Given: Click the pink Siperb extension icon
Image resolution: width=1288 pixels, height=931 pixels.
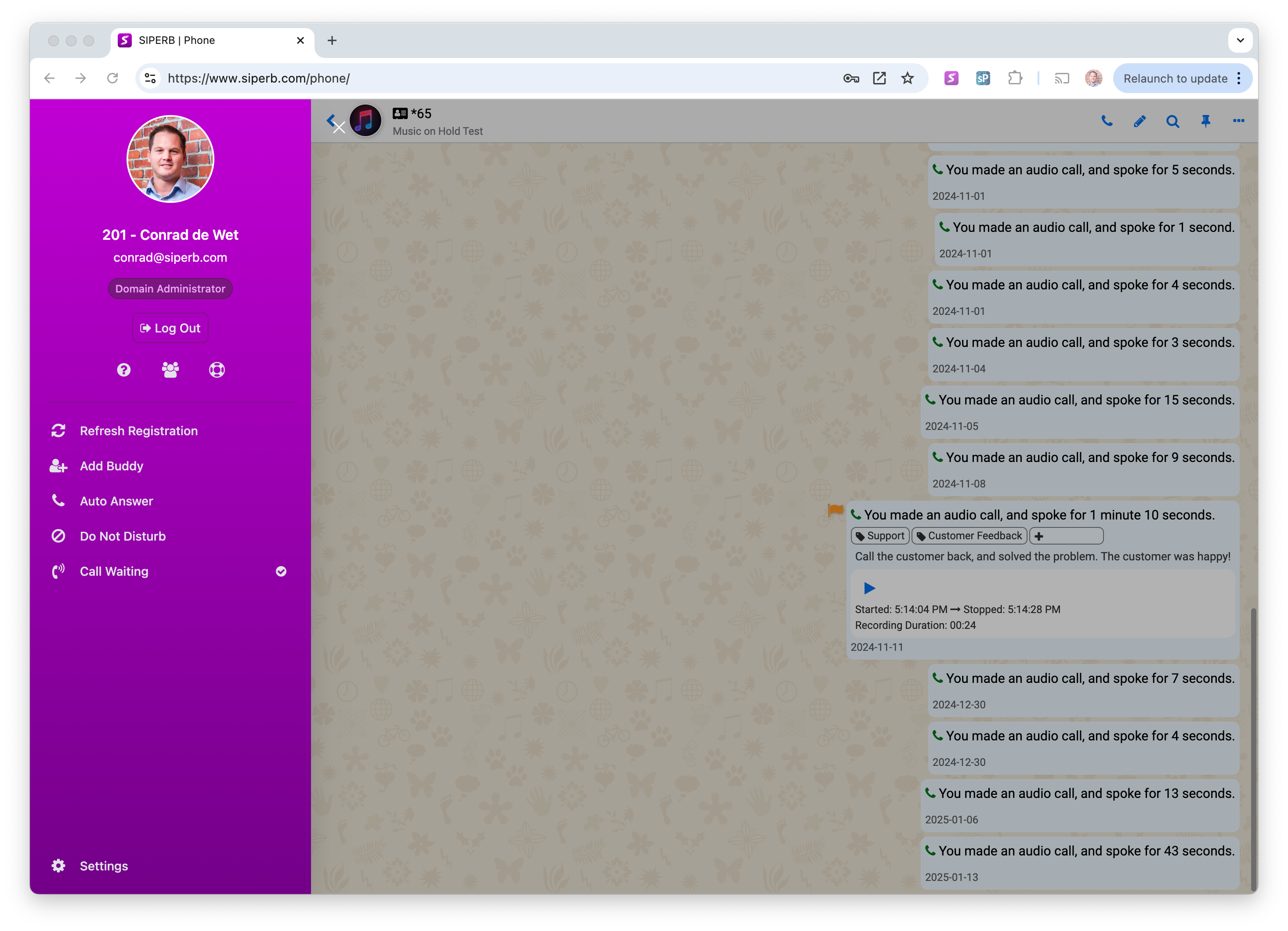Looking at the screenshot, I should (x=951, y=78).
